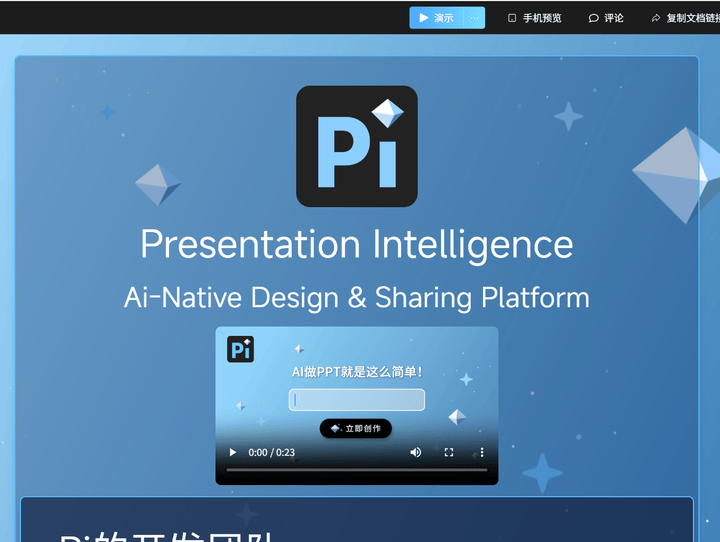Screen dimensions: 720x542
Task: Play the embedded video
Action: (233, 452)
